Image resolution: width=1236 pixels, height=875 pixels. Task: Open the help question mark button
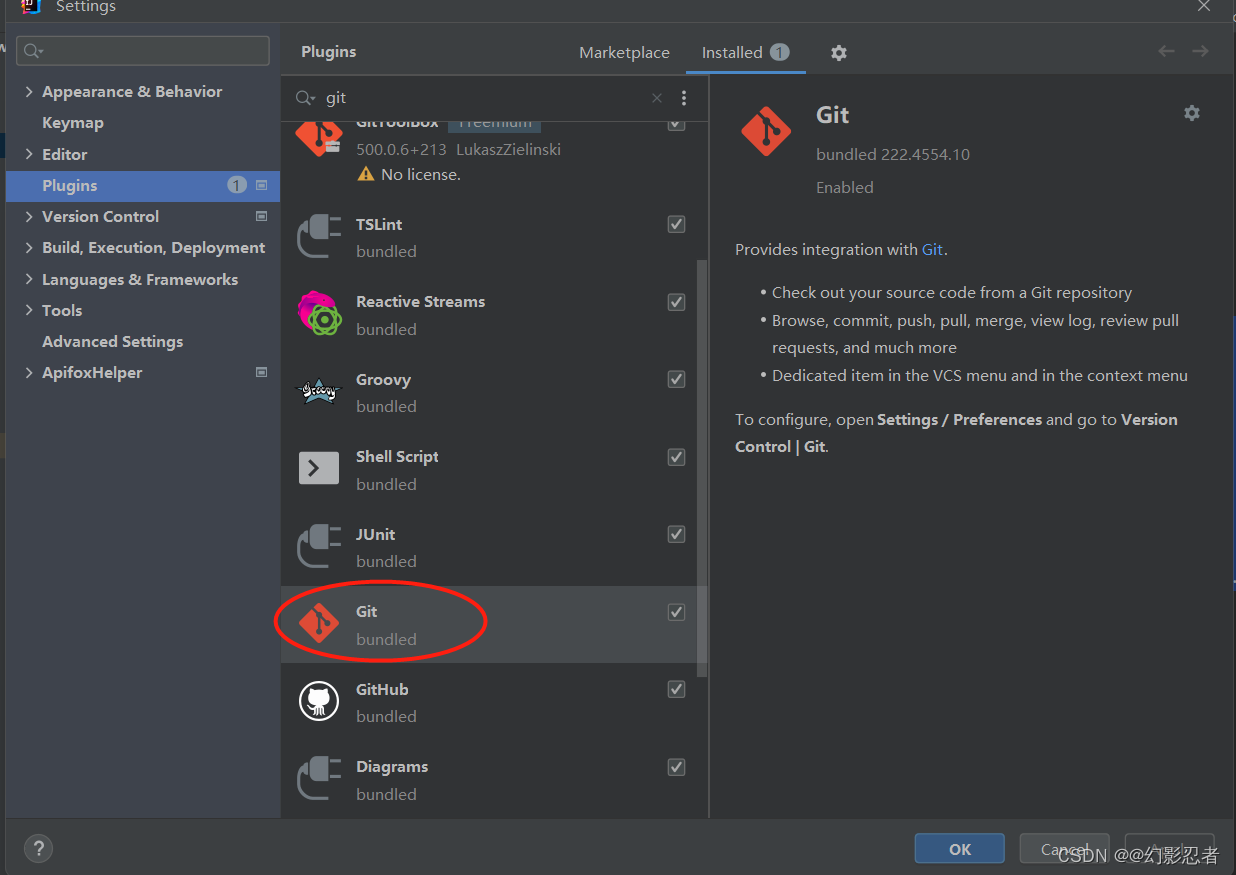(x=38, y=849)
